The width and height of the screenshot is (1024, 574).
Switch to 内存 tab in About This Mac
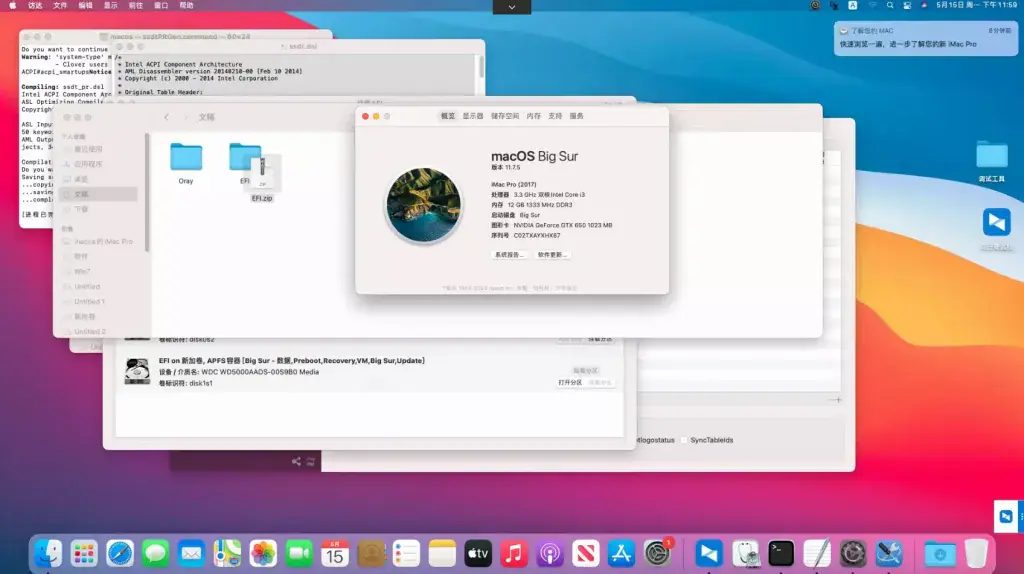[x=534, y=116]
